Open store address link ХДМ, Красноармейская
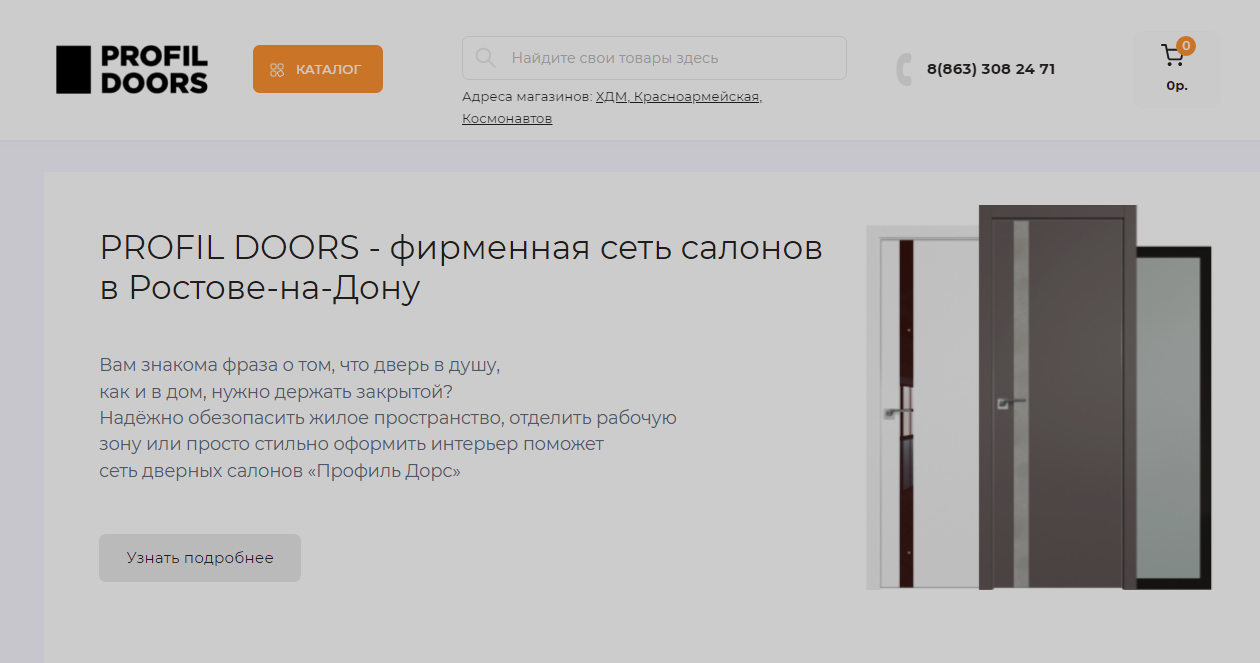The image size is (1260, 663). pos(679,97)
